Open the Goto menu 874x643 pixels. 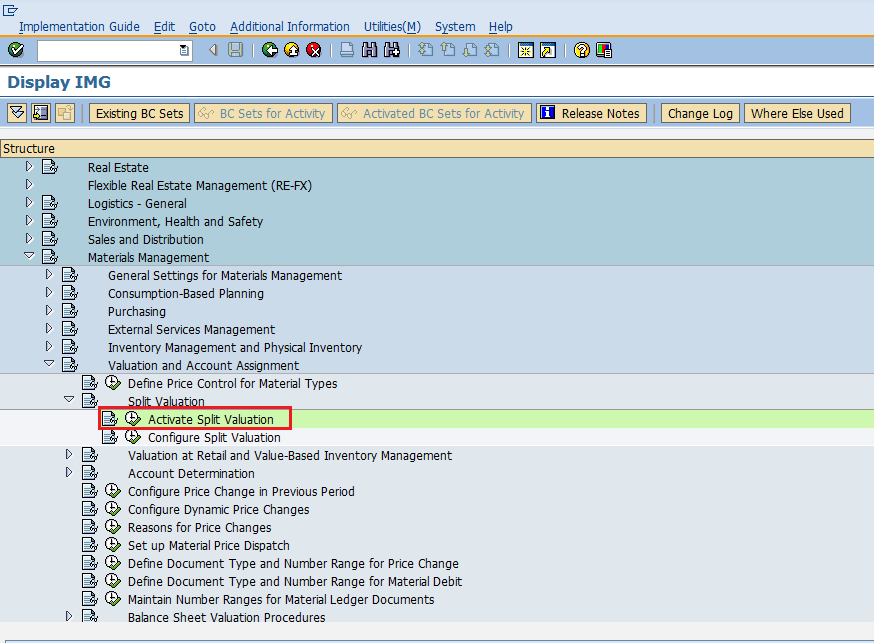202,27
